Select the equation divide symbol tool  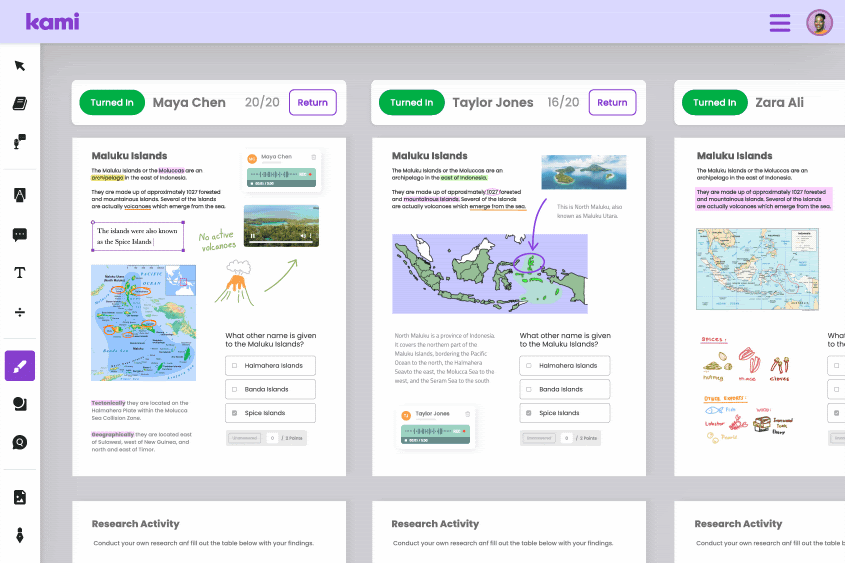(x=20, y=312)
